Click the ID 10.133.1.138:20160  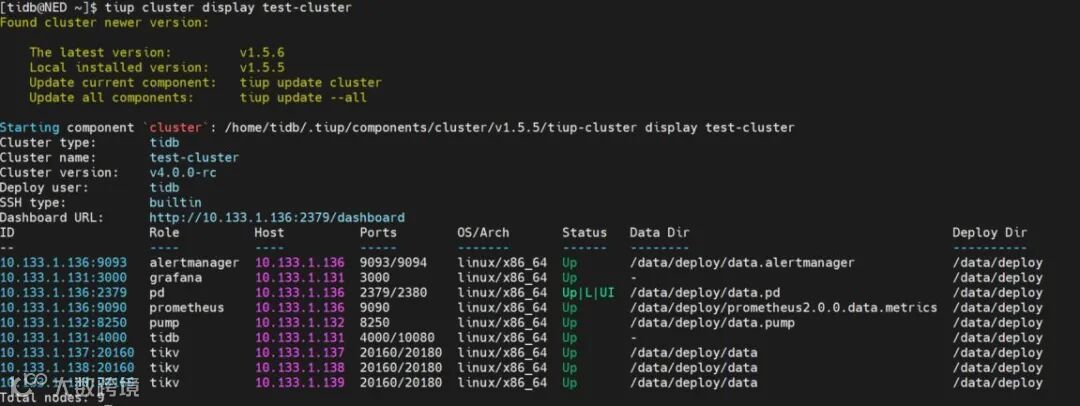click(x=67, y=368)
